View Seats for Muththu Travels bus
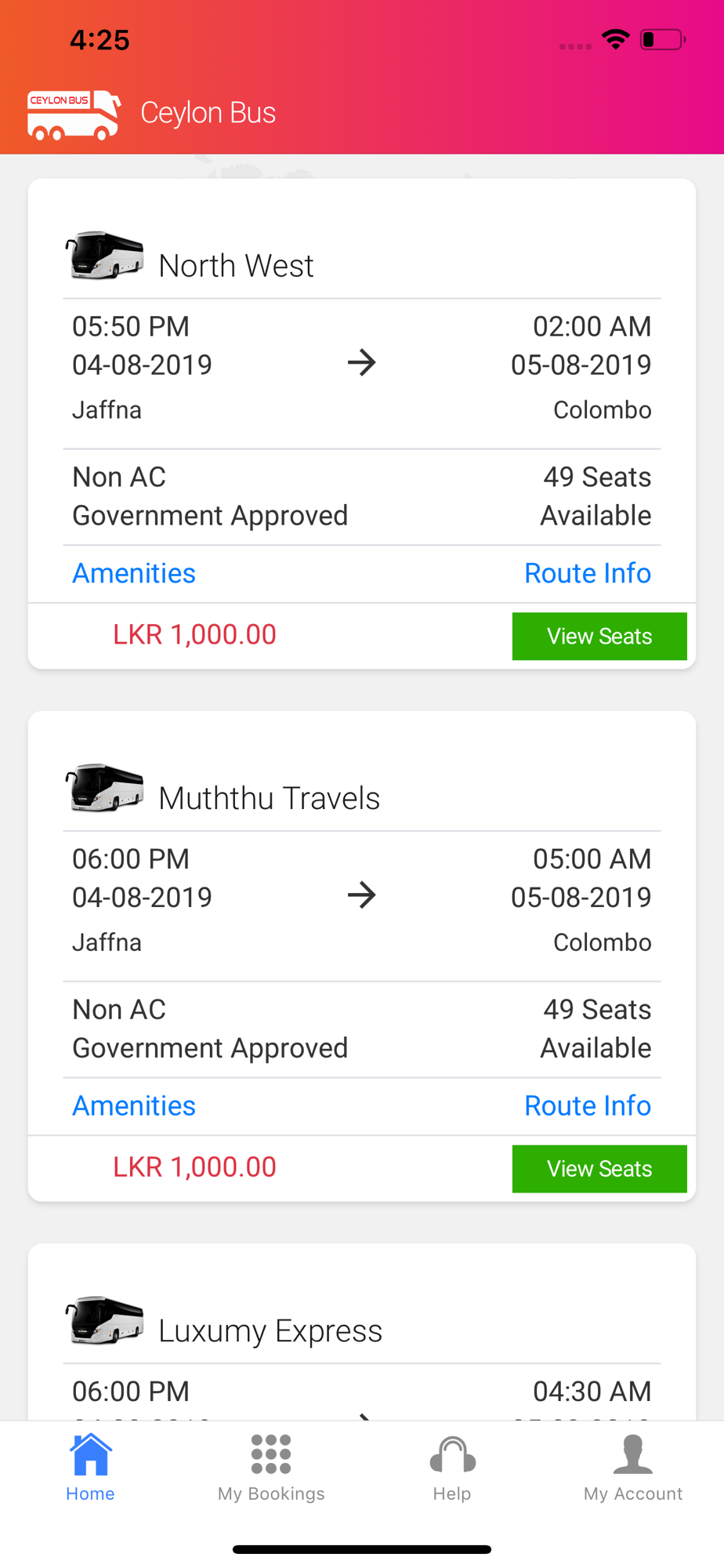 pos(599,1168)
